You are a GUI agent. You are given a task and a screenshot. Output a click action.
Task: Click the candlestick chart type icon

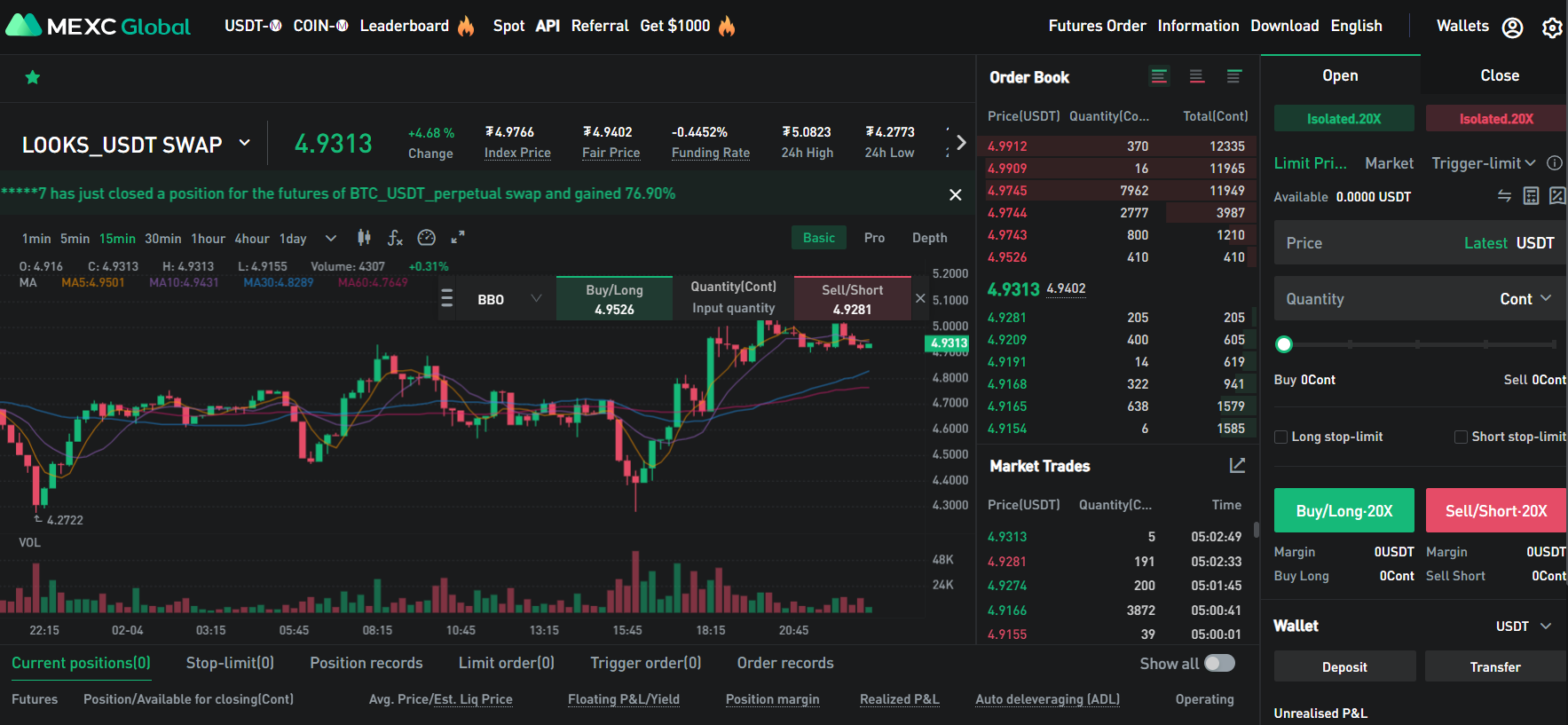[364, 237]
